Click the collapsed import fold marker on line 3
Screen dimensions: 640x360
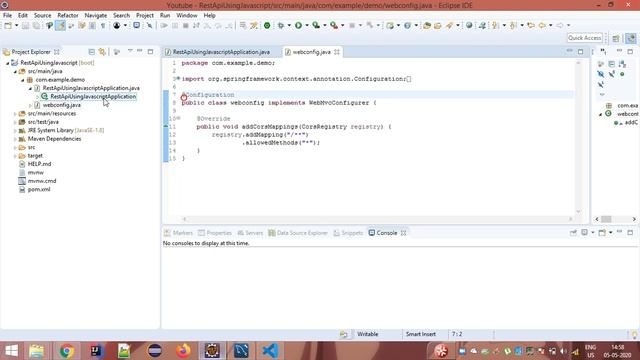pos(178,78)
